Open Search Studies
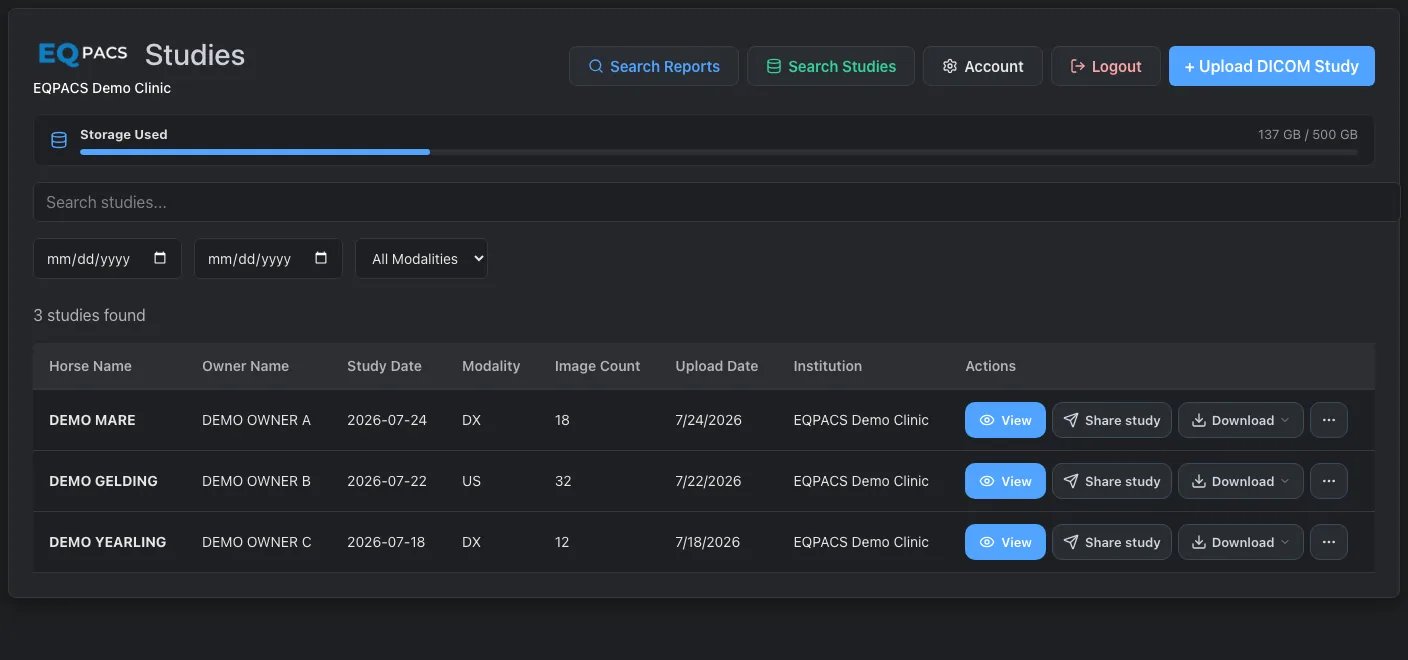This screenshot has height=660, width=1408. coord(831,66)
